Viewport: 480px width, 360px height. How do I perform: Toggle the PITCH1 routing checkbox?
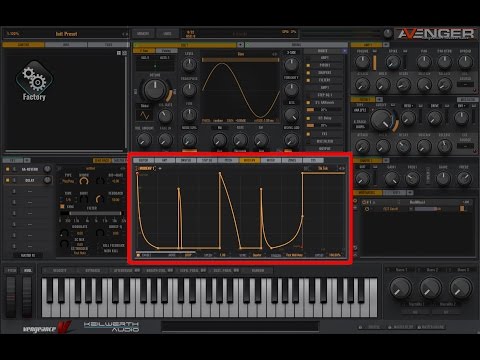pyautogui.click(x=308, y=65)
